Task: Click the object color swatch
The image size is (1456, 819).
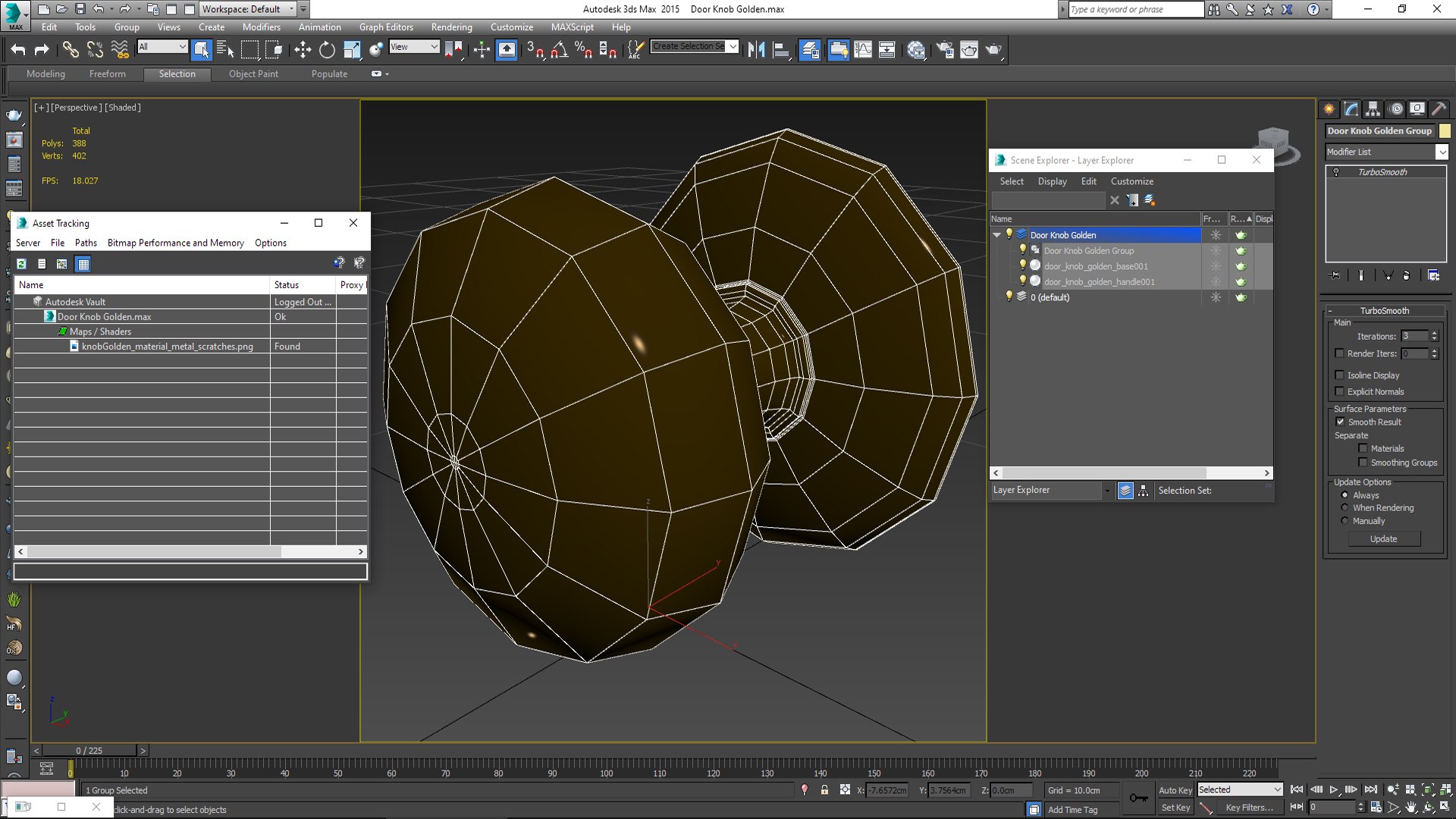Action: click(1445, 131)
